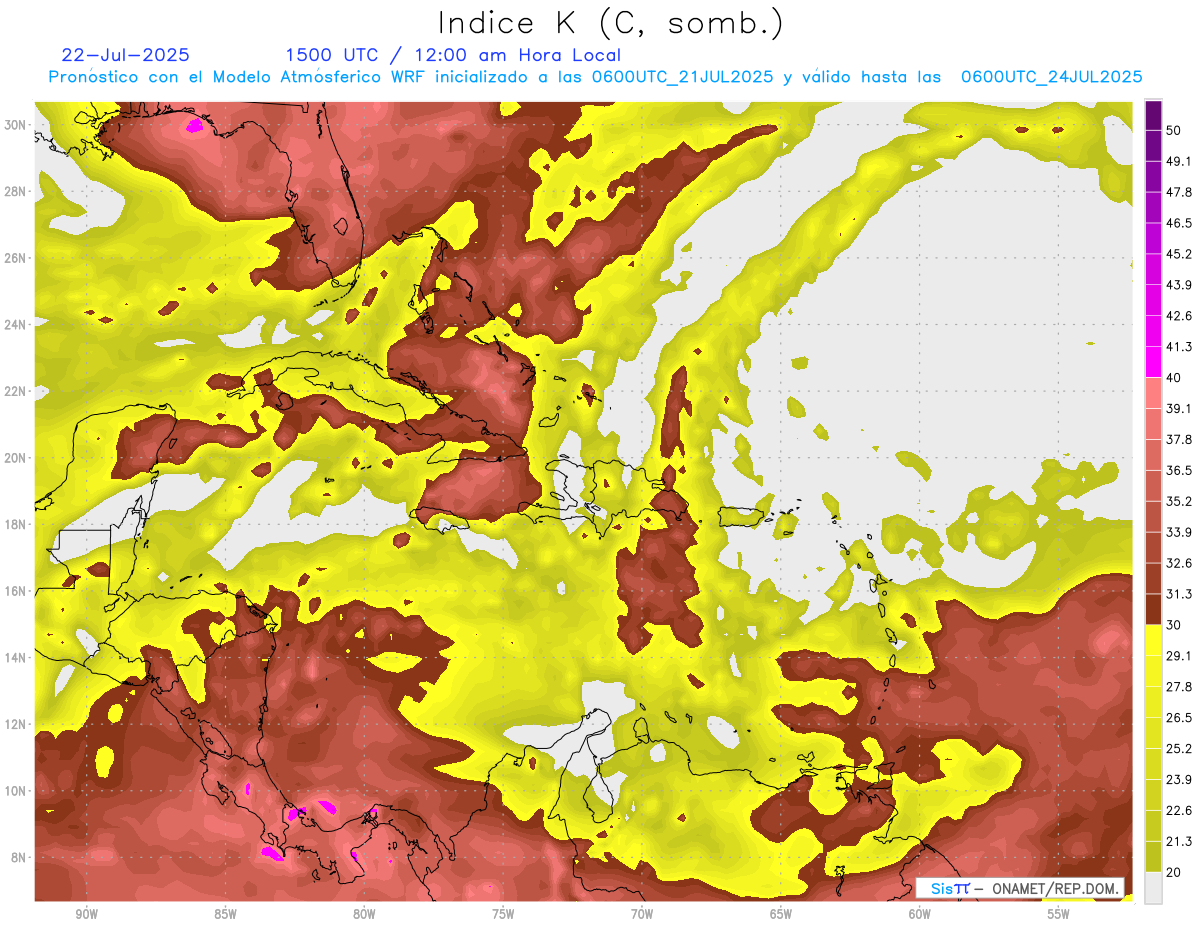Click the colorbar value label 25.2

(1179, 748)
